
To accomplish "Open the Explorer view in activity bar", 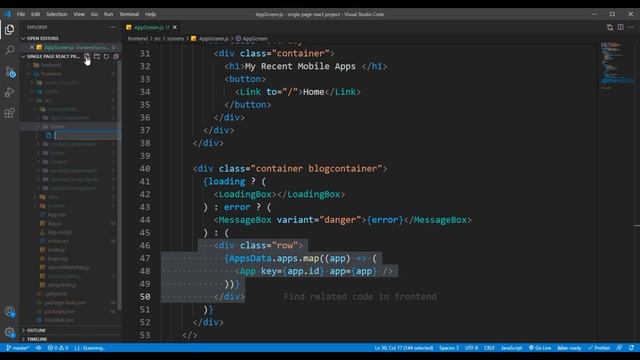I will tap(9, 30).
